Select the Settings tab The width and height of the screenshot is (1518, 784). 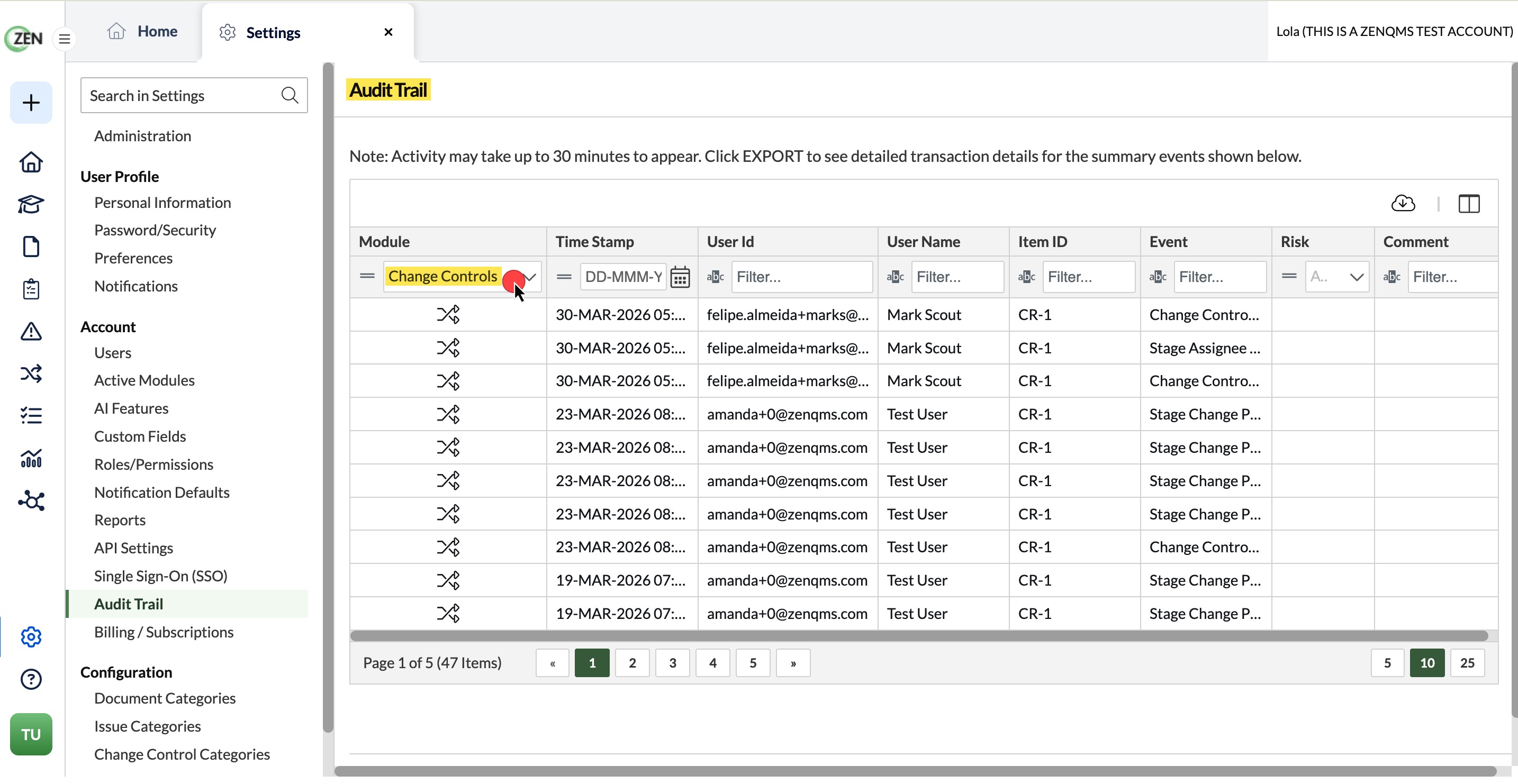(x=308, y=33)
